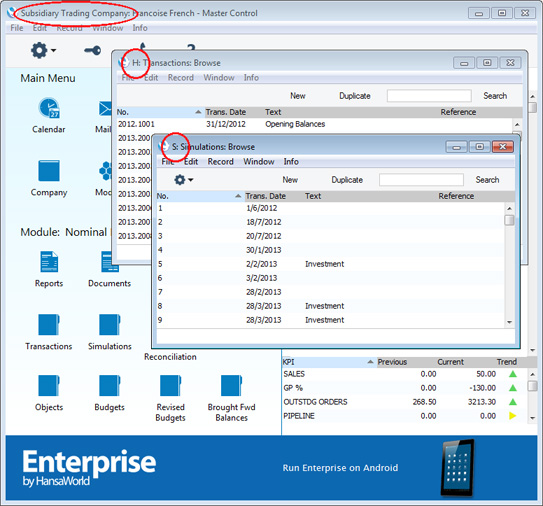Focus the search field in Simulations window
543x506 pixels.
click(421, 180)
